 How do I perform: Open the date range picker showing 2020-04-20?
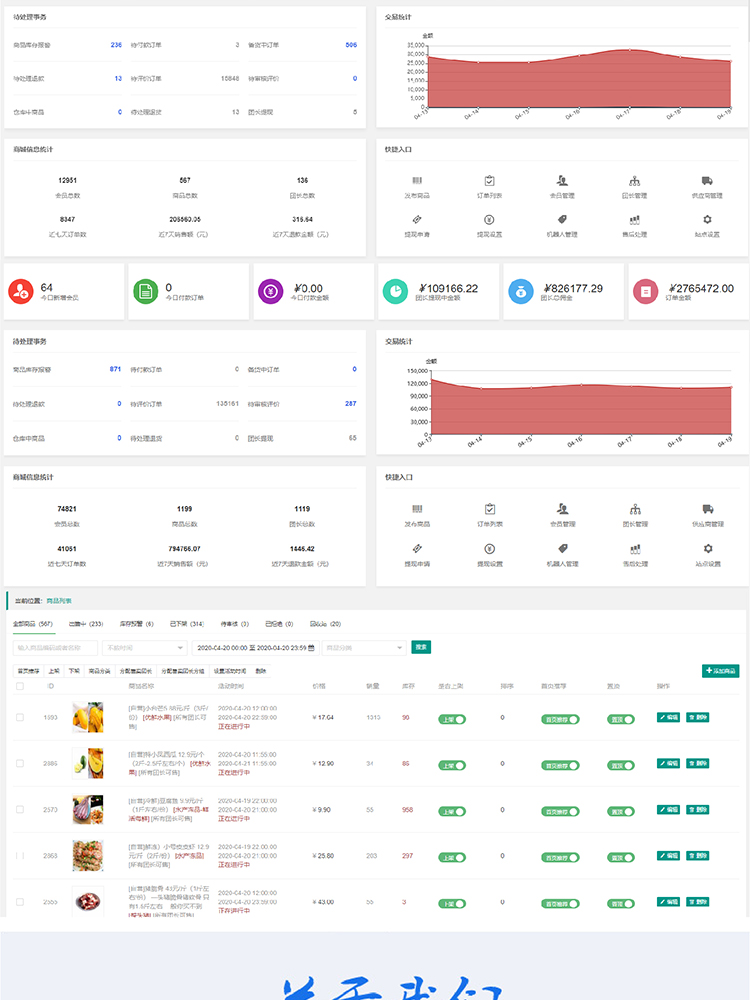coord(255,648)
